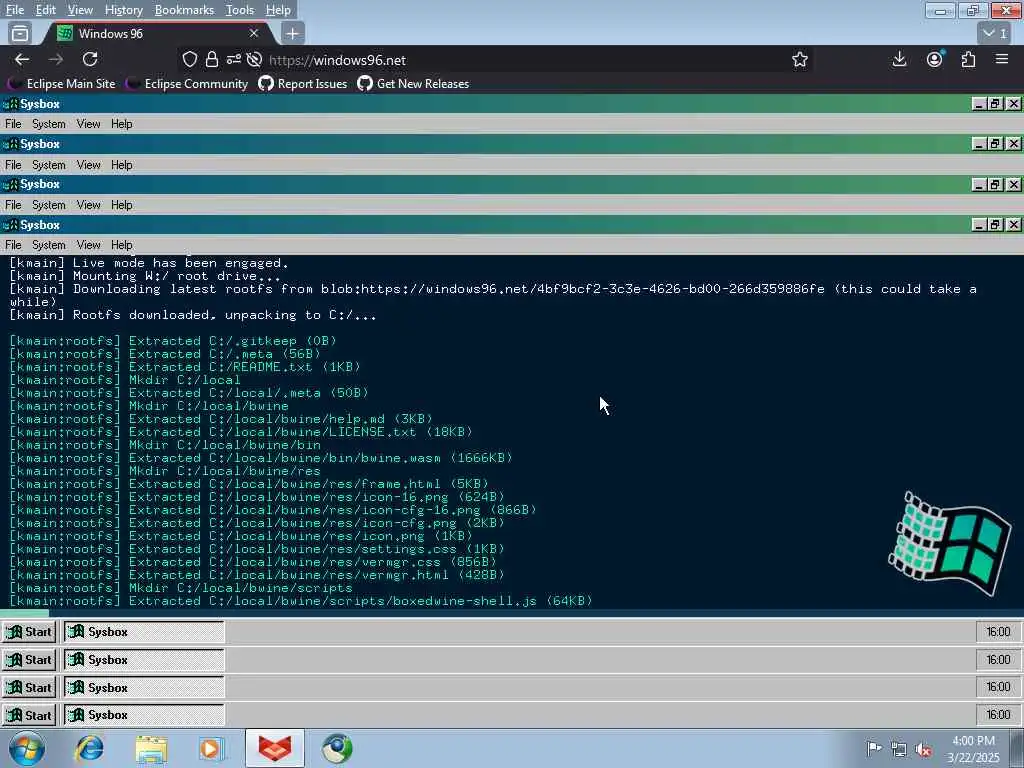Open the Firefox hamburger application menu
The width and height of the screenshot is (1024, 768).
[1002, 59]
